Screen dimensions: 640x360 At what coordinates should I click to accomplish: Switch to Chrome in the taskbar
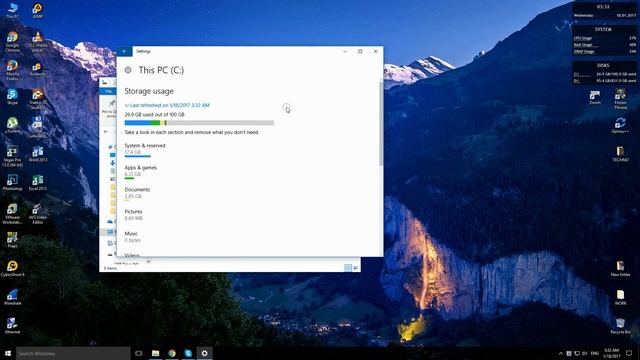pos(172,353)
